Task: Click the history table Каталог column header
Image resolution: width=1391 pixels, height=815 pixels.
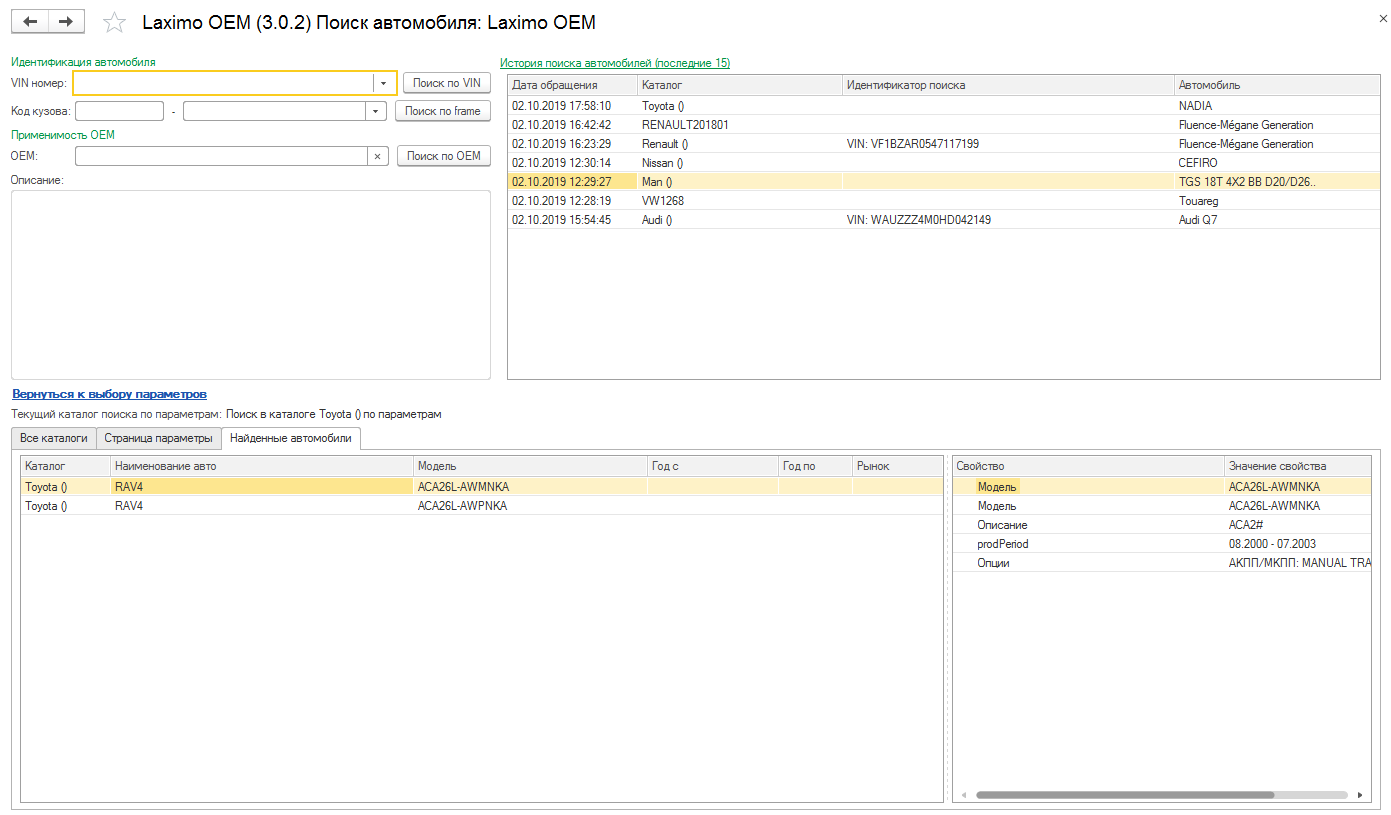Action: pyautogui.click(x=740, y=85)
